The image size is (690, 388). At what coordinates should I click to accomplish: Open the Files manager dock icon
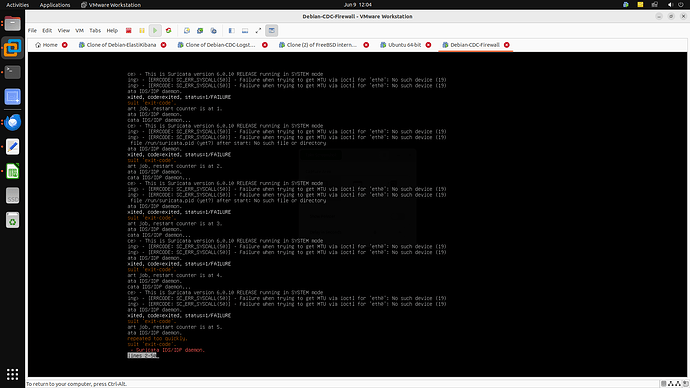tap(12, 23)
